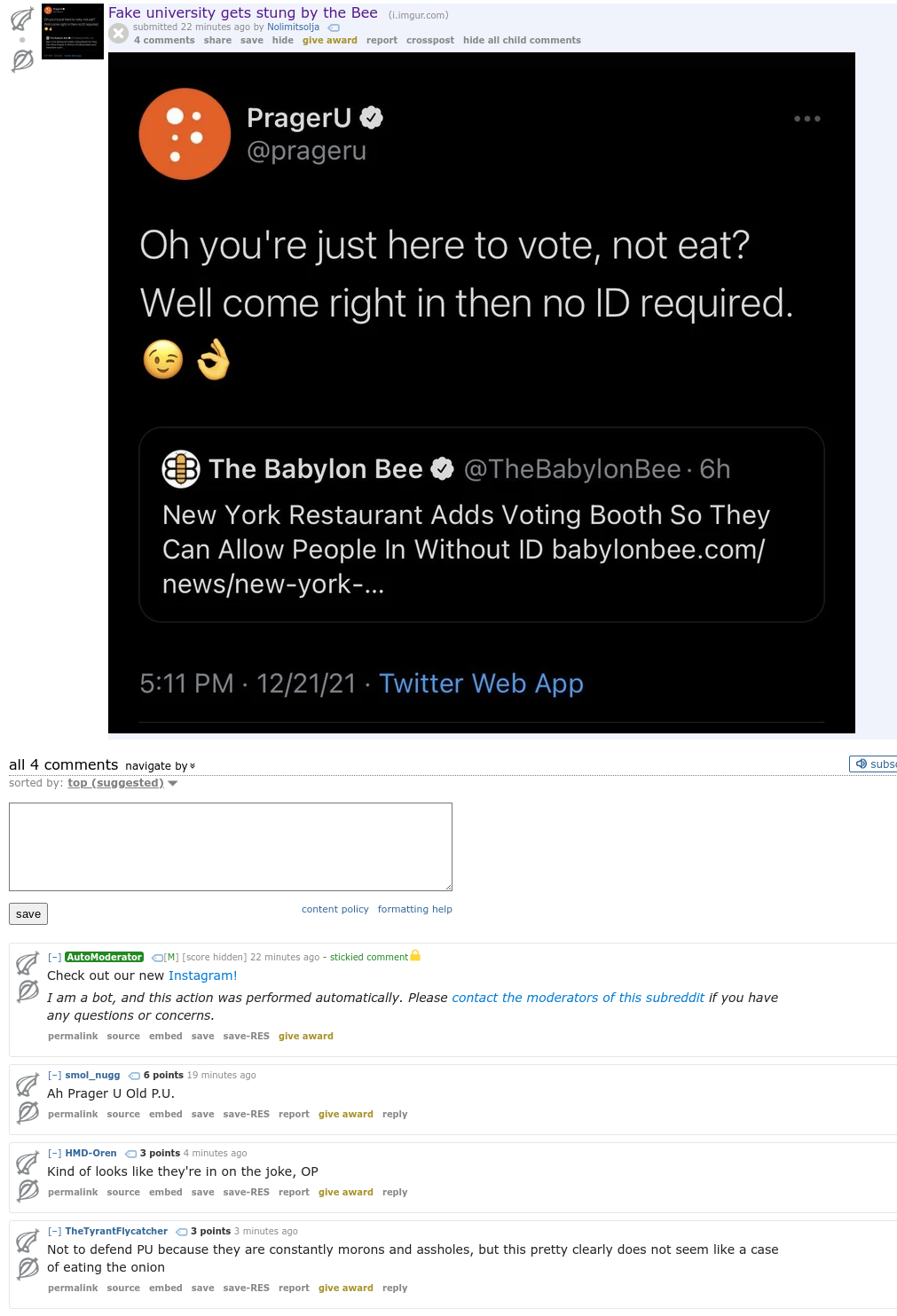The image size is (897, 1316).
Task: Select share under the post title
Action: (x=217, y=40)
